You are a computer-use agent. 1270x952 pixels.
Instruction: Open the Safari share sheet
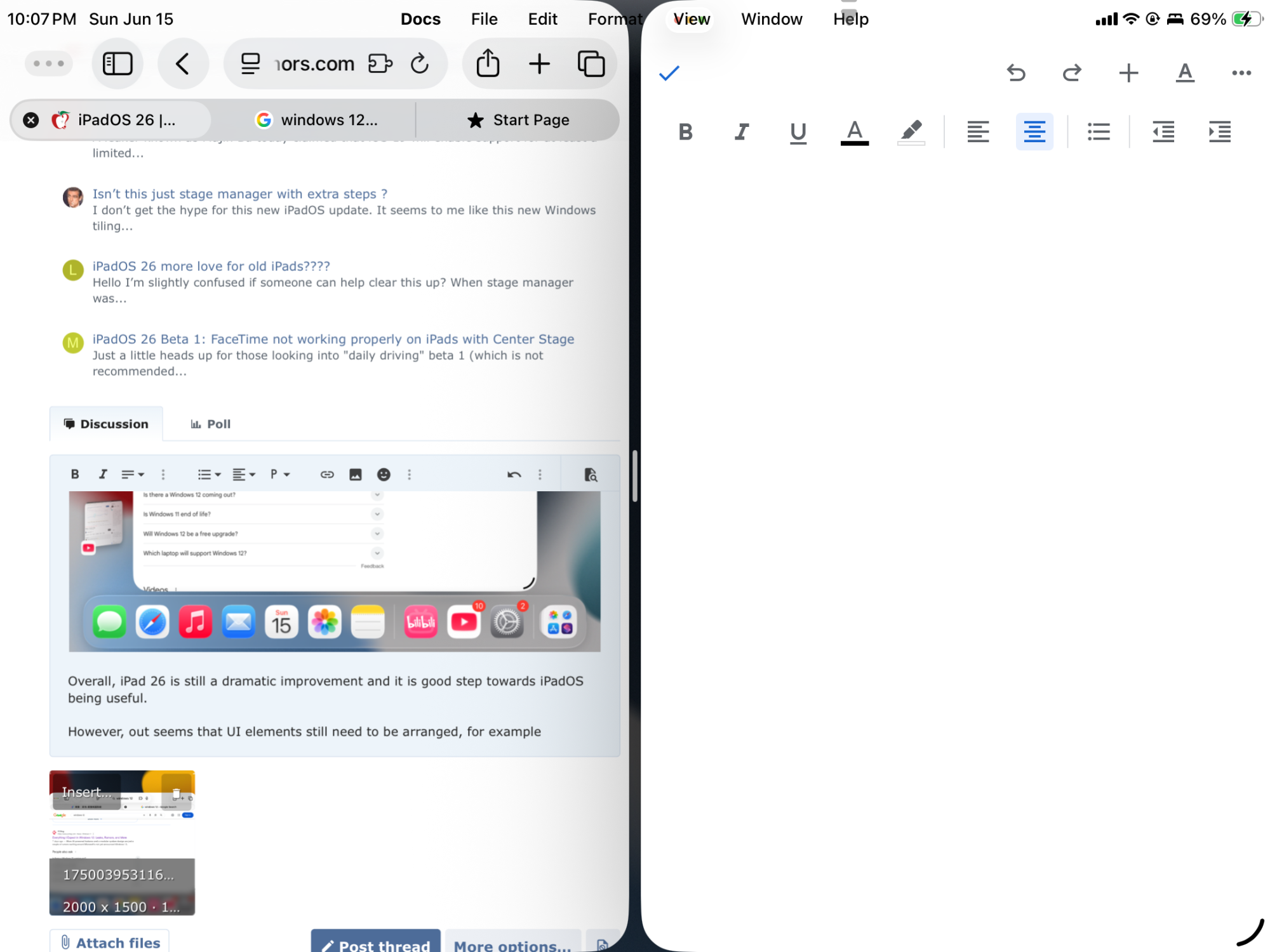(488, 63)
